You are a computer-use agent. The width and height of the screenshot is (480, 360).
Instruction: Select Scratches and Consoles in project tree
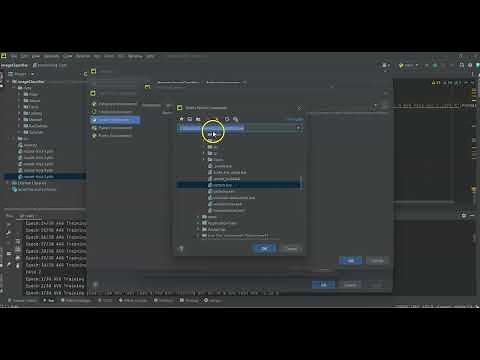[x=37, y=189]
